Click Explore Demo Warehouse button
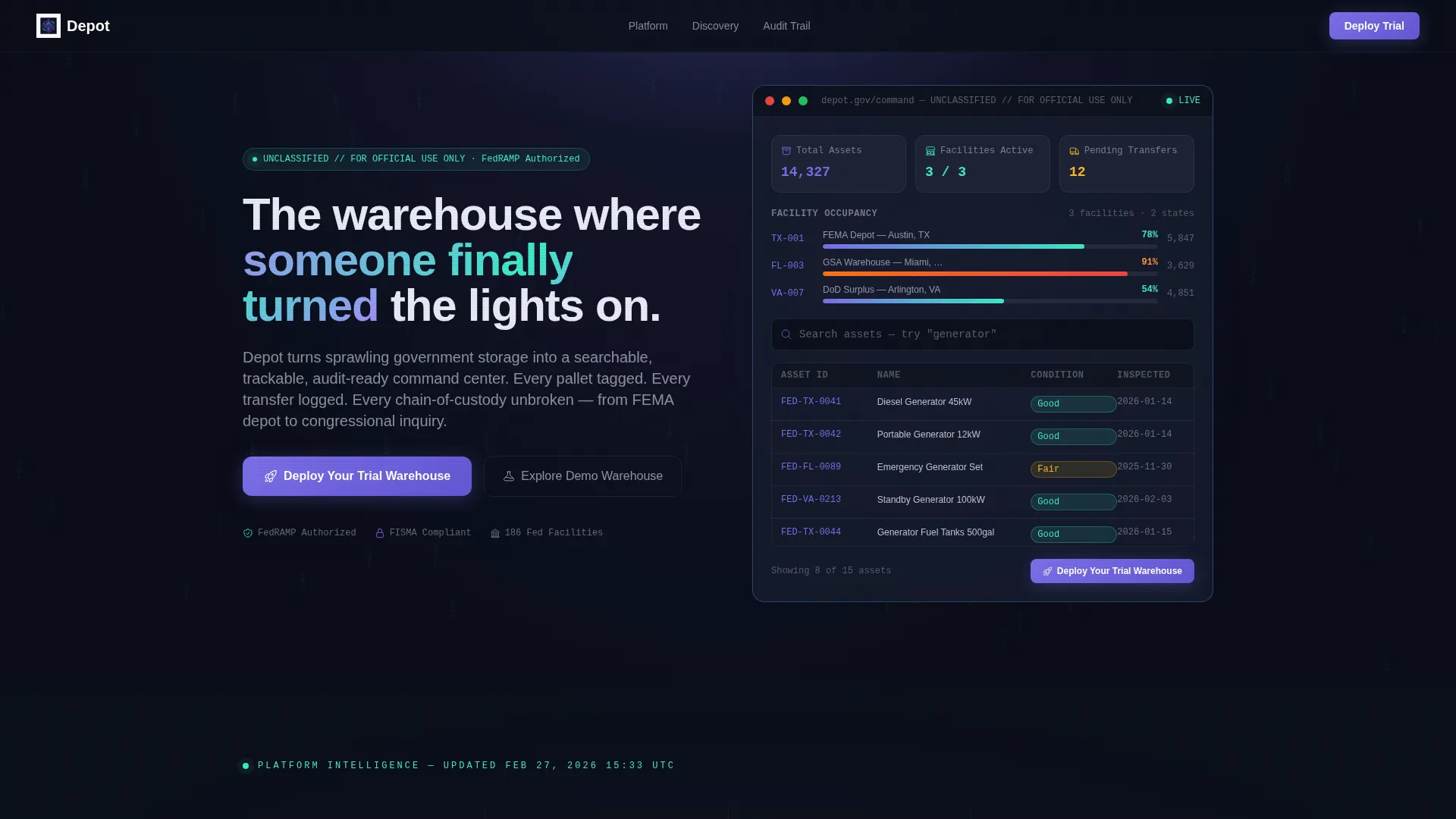1456x819 pixels. click(582, 476)
